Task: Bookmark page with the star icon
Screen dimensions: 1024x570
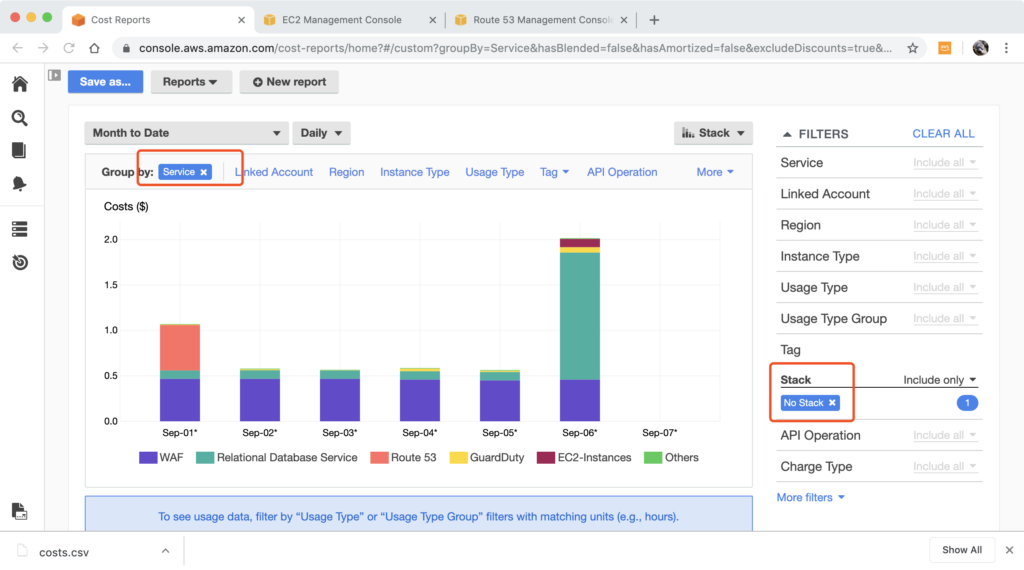Action: coord(912,48)
